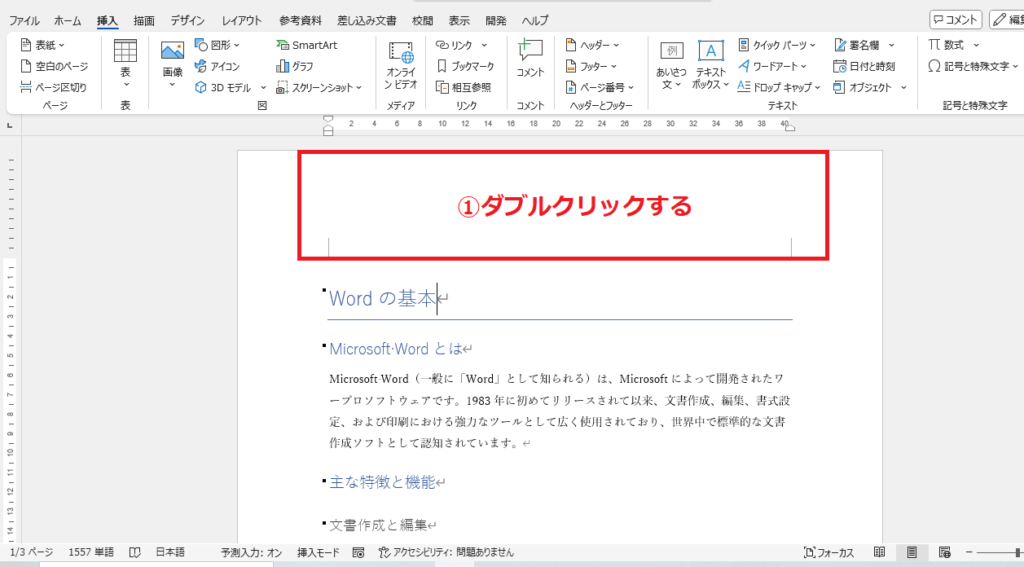Insert 日付と時刻 date and time
This screenshot has width=1024, height=567.
coord(864,66)
